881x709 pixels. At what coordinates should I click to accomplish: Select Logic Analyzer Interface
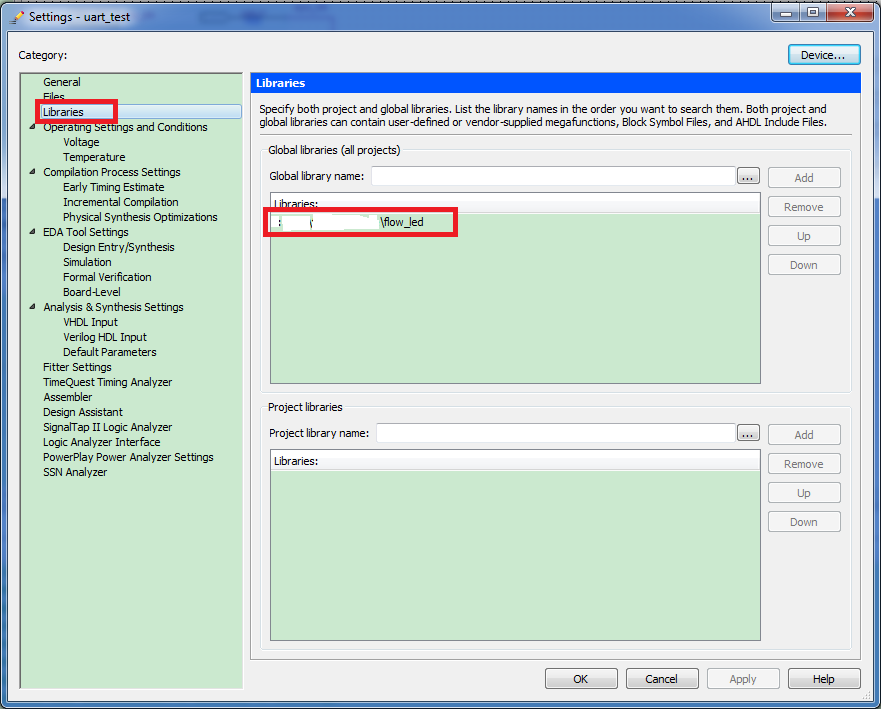pos(101,442)
